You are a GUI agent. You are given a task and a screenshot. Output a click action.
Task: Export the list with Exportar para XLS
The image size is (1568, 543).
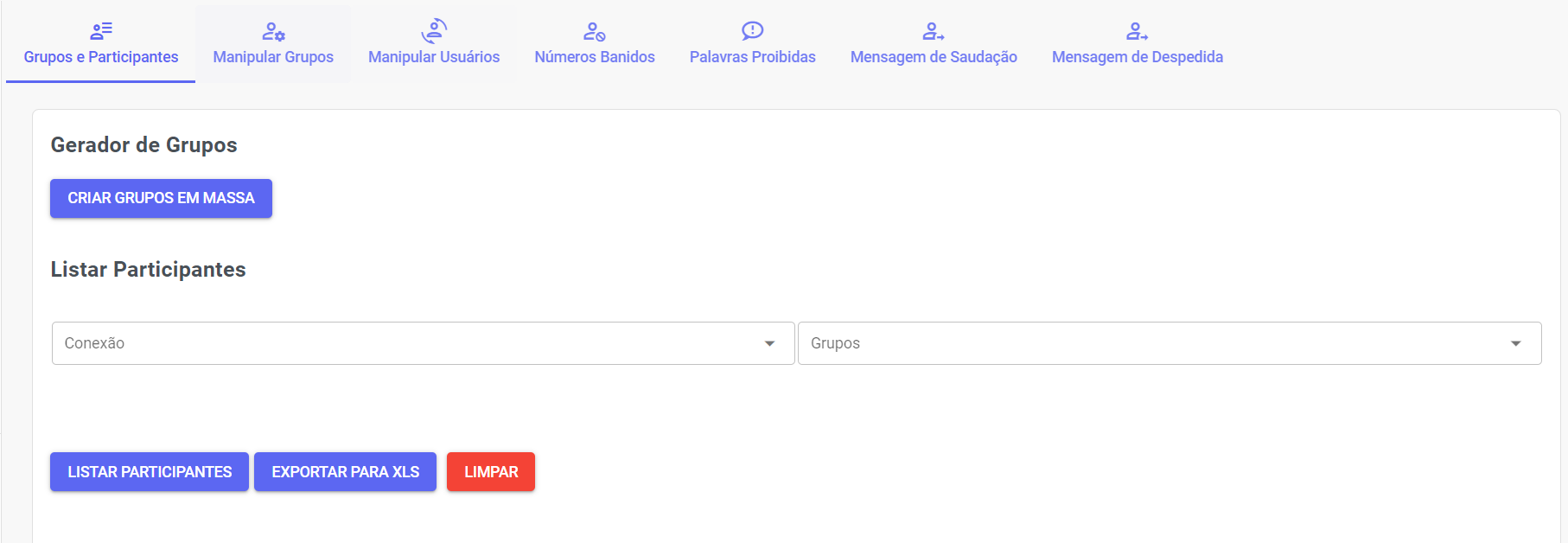(x=345, y=472)
